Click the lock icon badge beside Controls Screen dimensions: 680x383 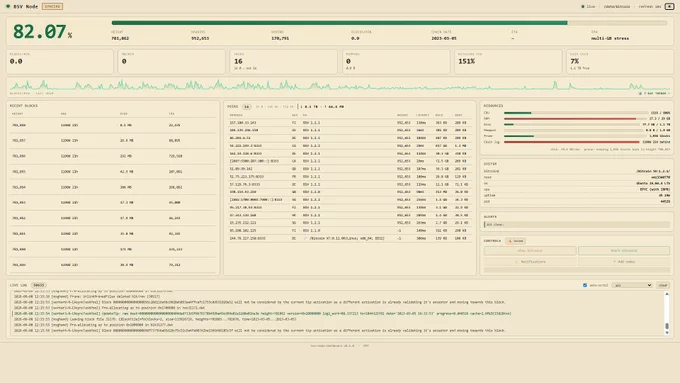515,241
